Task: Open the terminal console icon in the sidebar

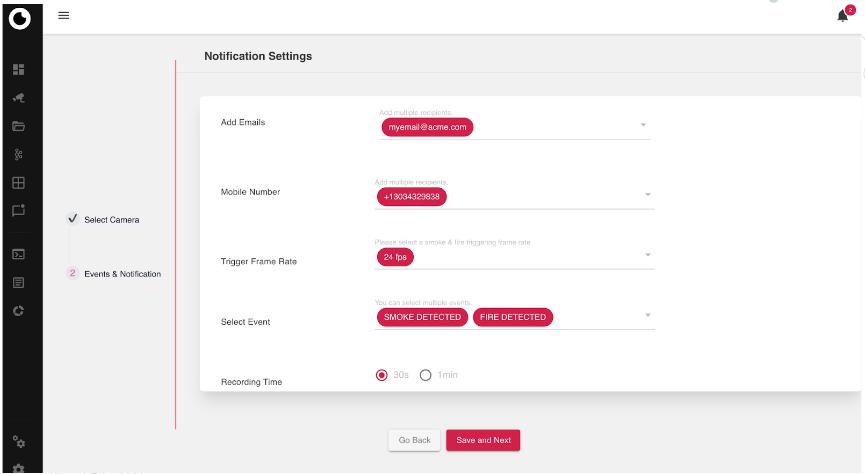Action: click(x=19, y=255)
